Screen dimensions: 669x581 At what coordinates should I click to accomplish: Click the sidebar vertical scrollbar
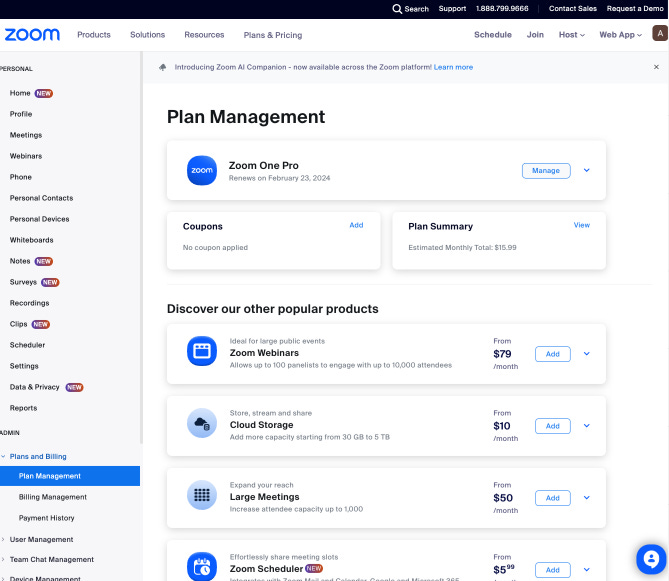(x=141, y=247)
